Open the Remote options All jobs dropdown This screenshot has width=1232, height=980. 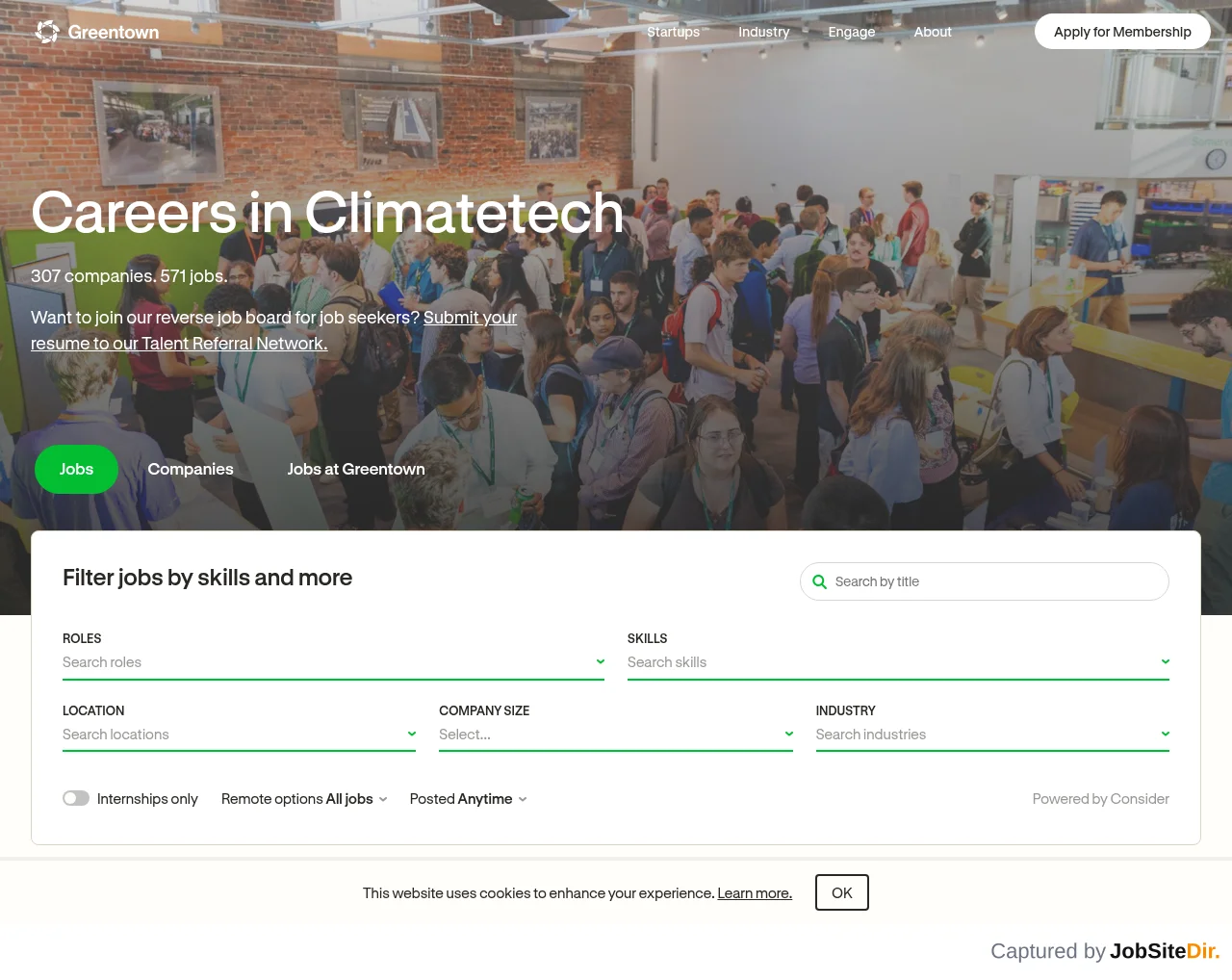coord(304,799)
